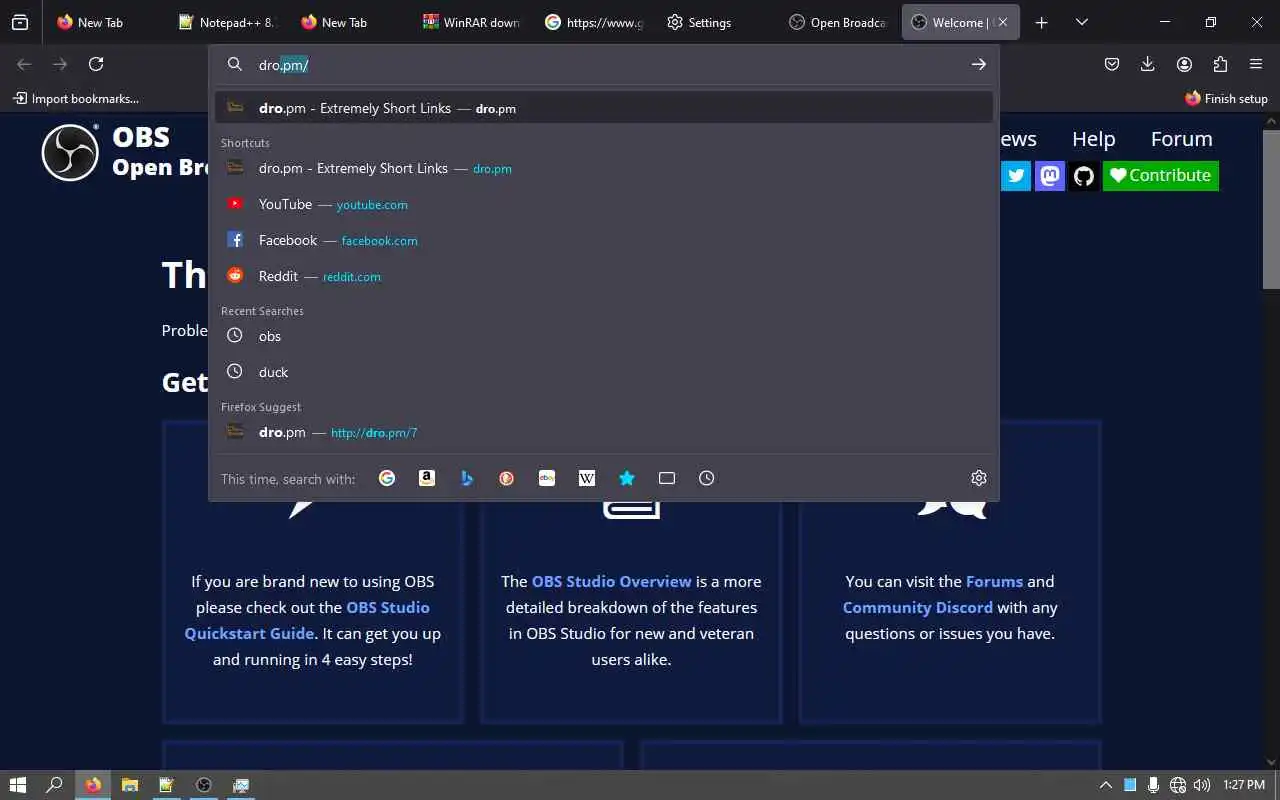Image resolution: width=1280 pixels, height=800 pixels.
Task: Click Finish setup button
Action: click(1226, 98)
